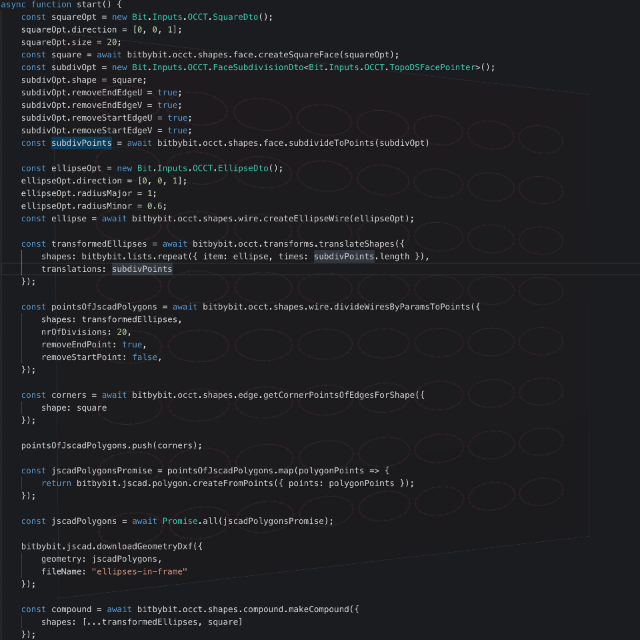Click the 'translateShapes' method call

[x=356, y=244]
